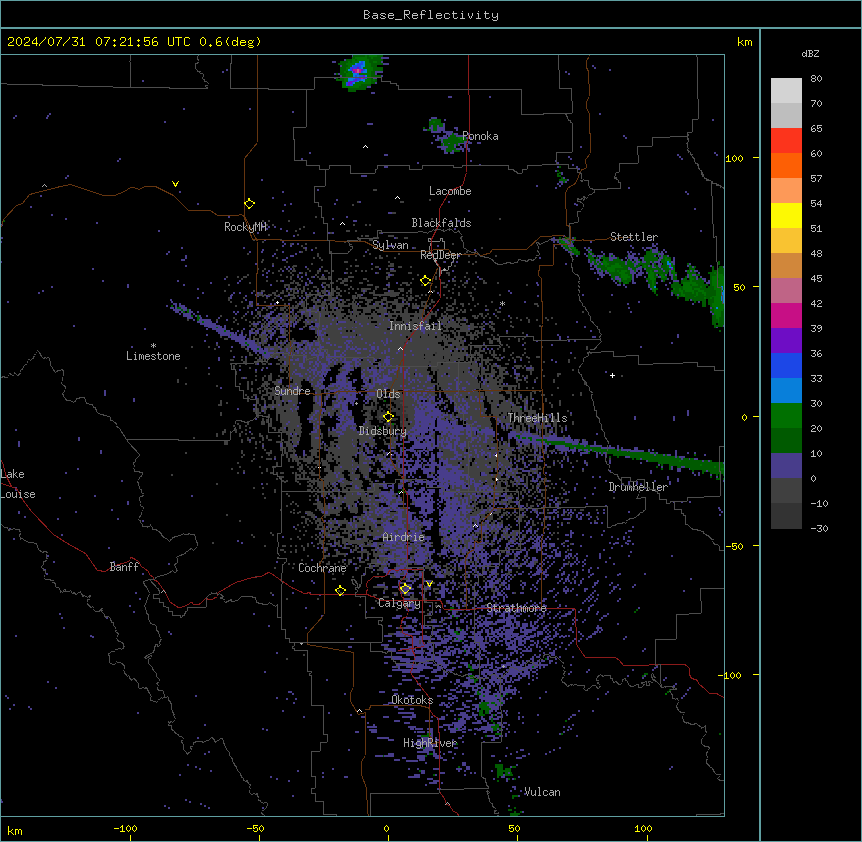Screen dimensions: 862x842
Task: Select the magenta 42-39 dBZ legend color
Action: (x=786, y=315)
